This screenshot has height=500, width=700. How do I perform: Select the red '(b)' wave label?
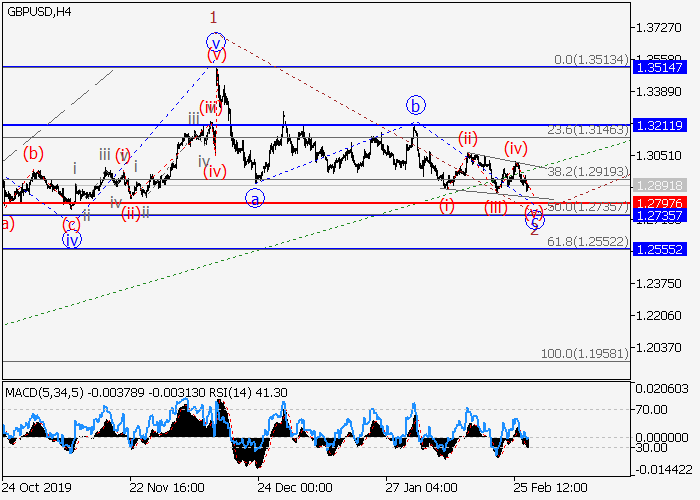click(x=33, y=153)
